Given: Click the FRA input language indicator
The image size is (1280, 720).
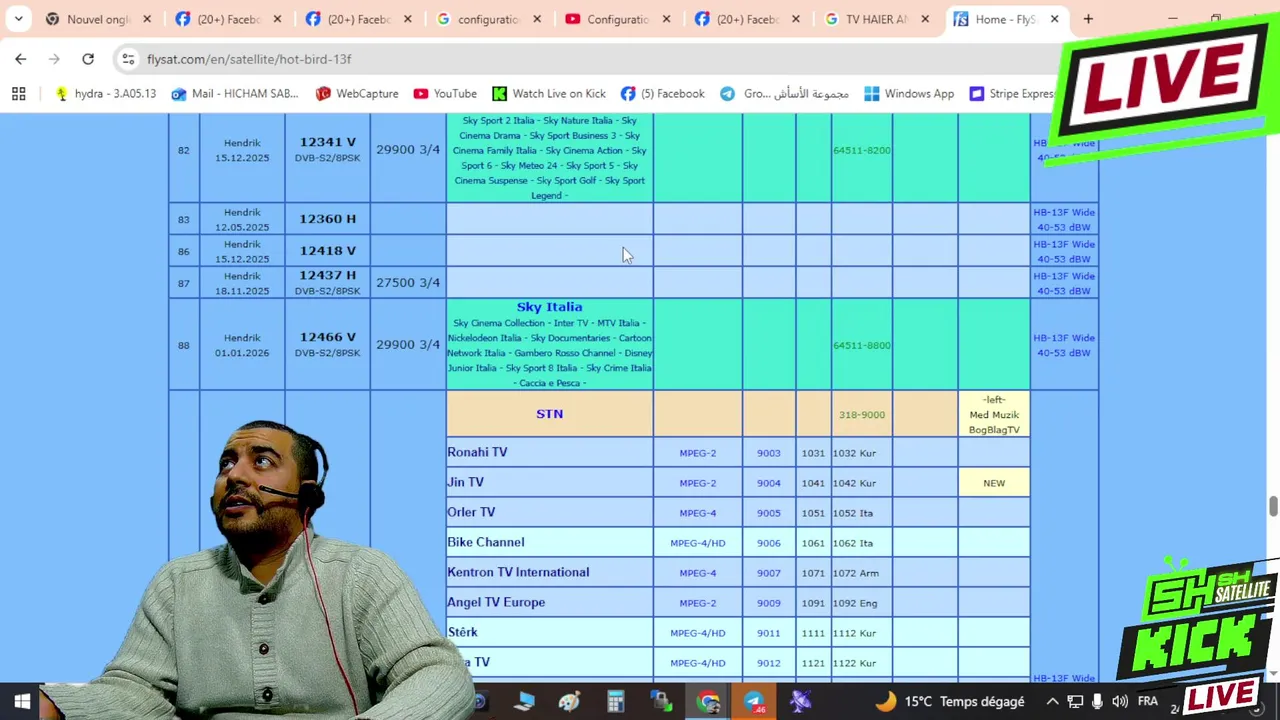Looking at the screenshot, I should 1148,702.
